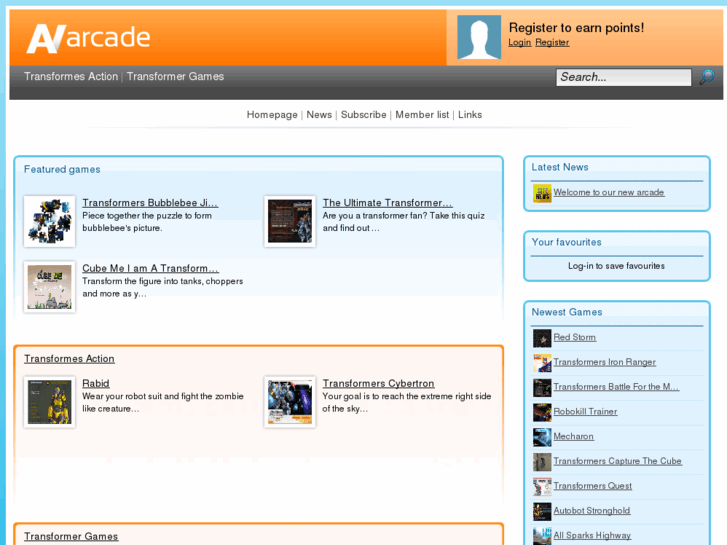The image size is (727, 545).
Task: Open the Transformers Battle For the M... link
Action: tap(616, 386)
